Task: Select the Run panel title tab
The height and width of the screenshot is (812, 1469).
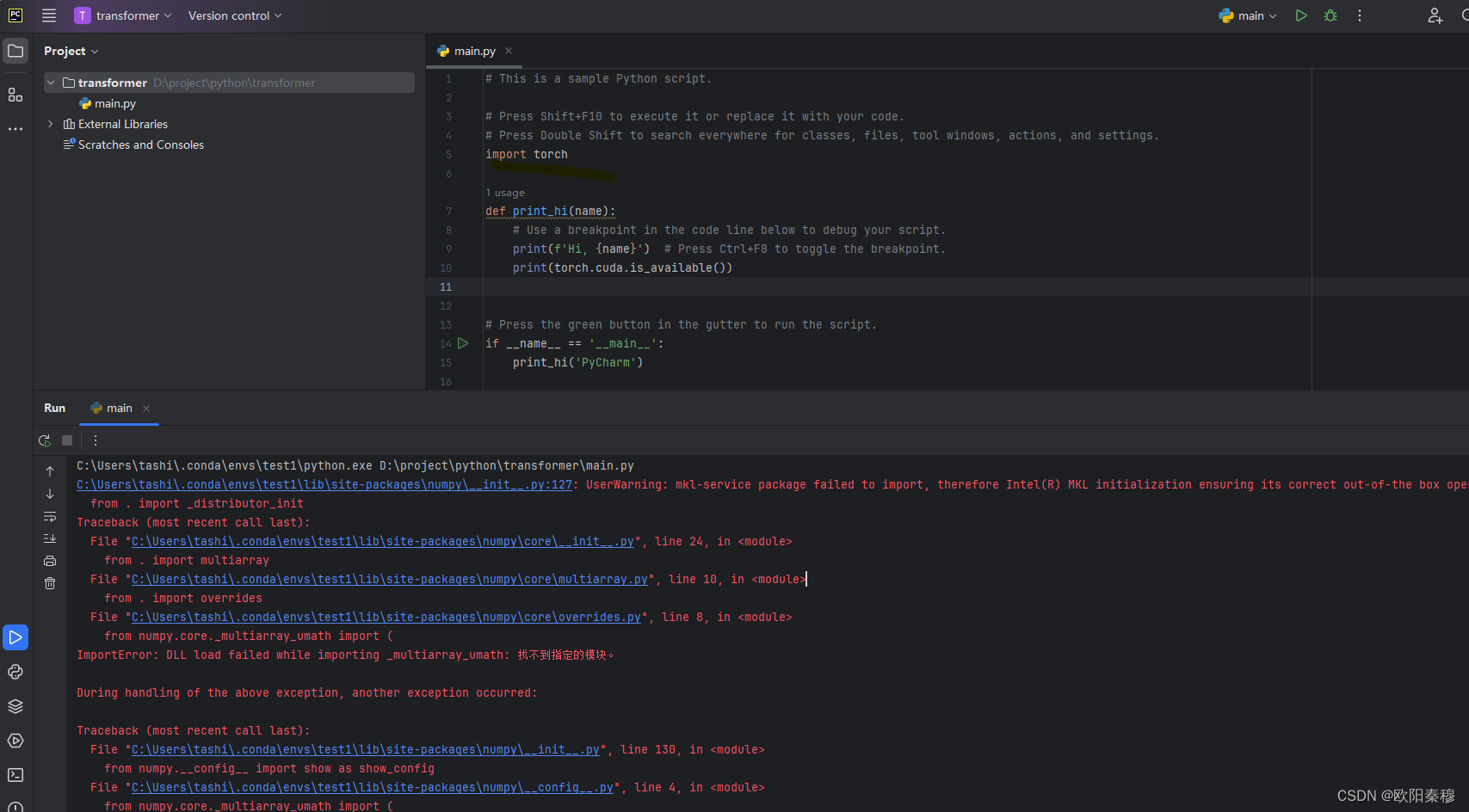Action: tap(54, 408)
